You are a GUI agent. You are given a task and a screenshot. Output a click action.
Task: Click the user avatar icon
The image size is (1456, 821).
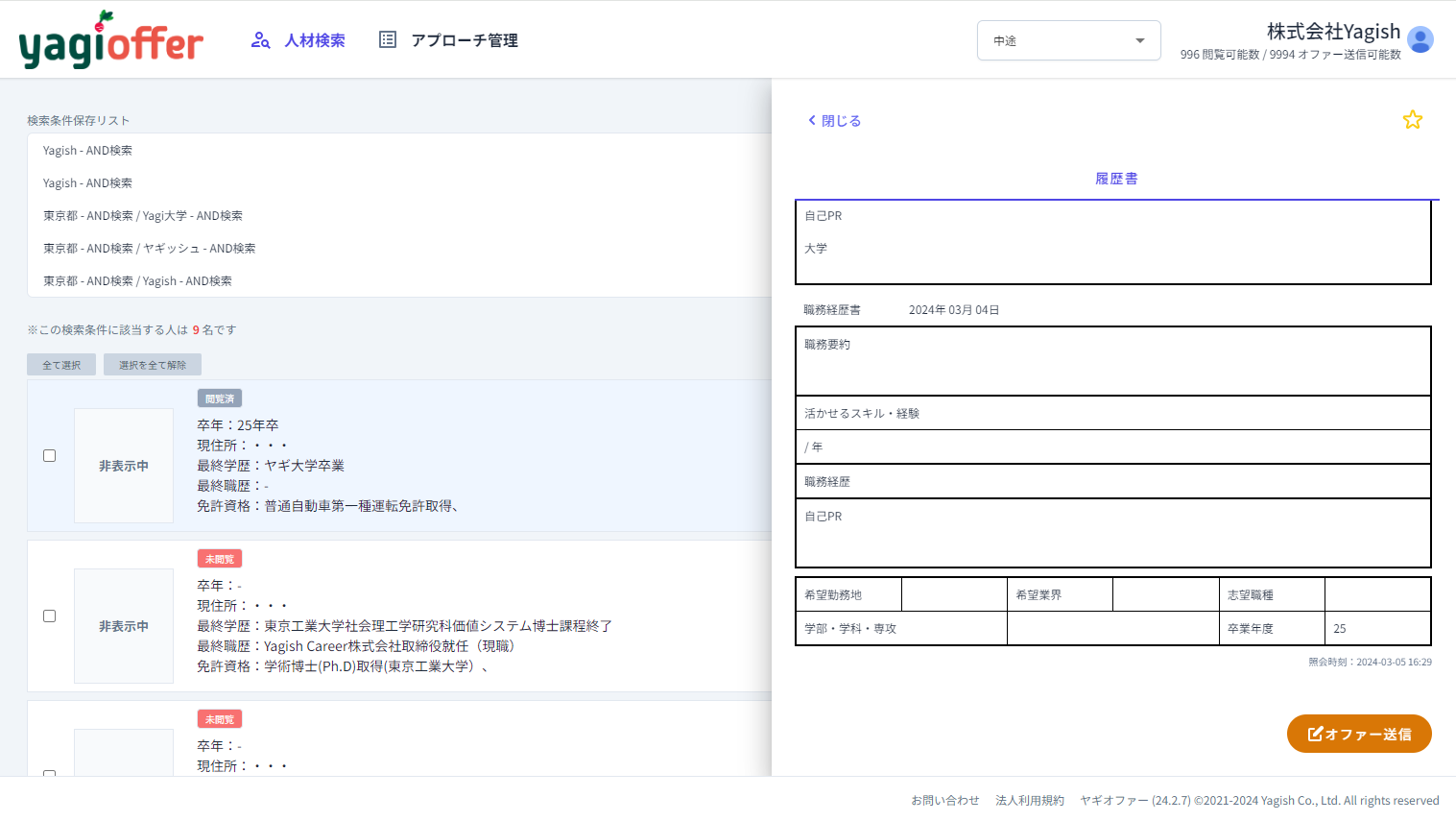point(1420,40)
